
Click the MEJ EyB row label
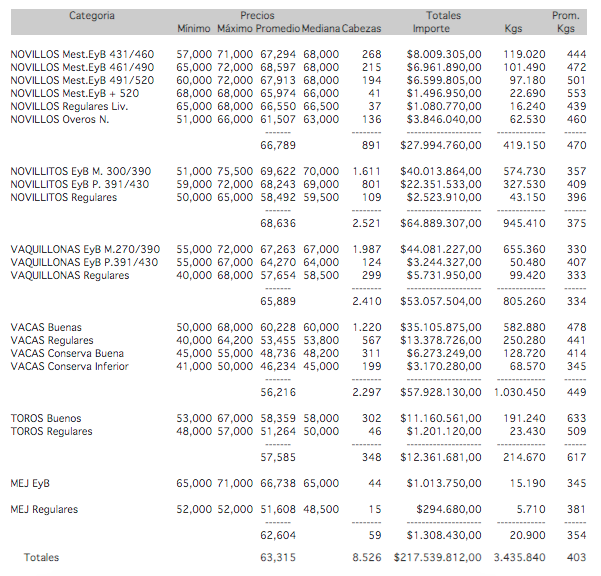pyautogui.click(x=30, y=483)
